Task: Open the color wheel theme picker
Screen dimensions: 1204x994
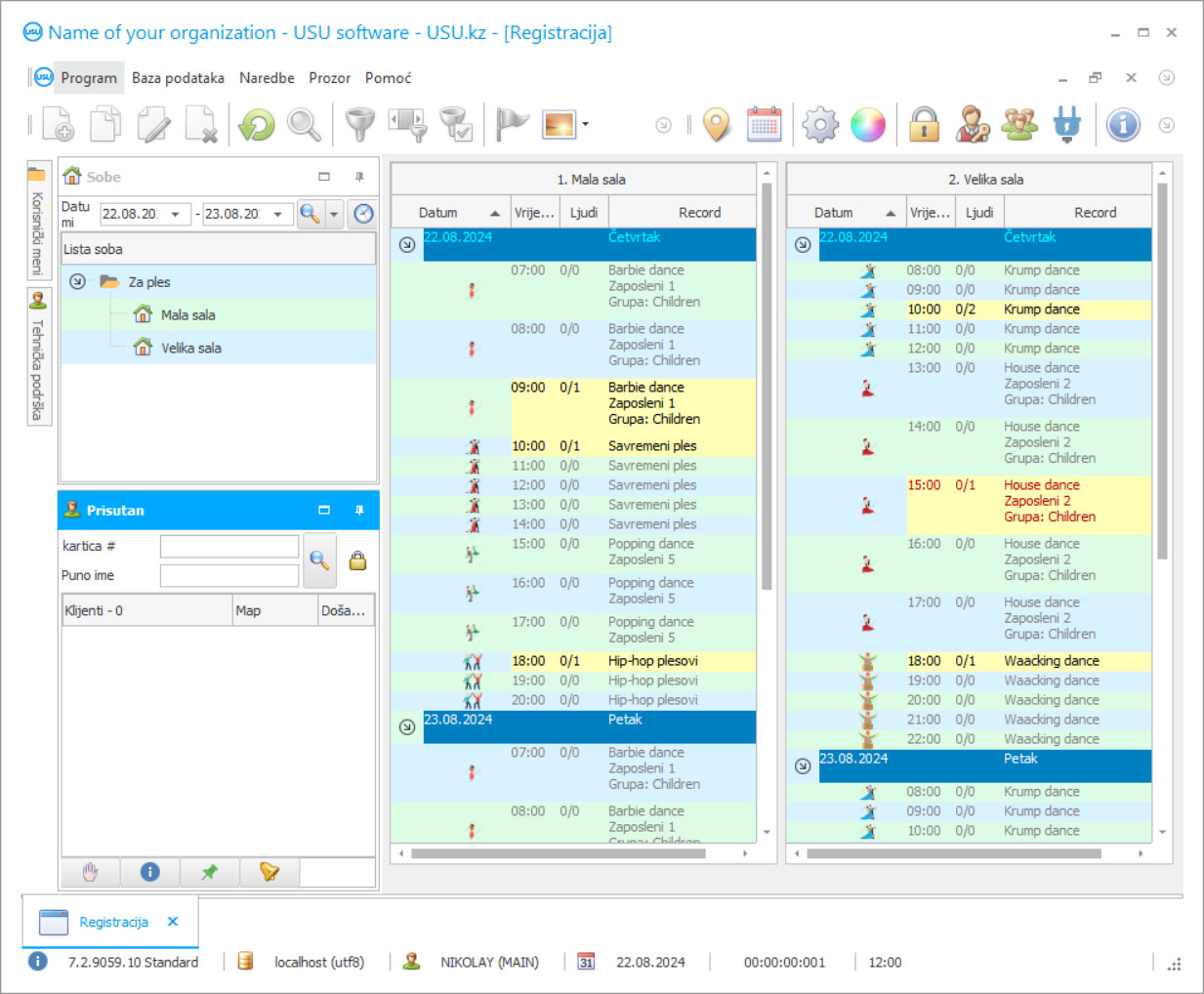Action: tap(867, 125)
